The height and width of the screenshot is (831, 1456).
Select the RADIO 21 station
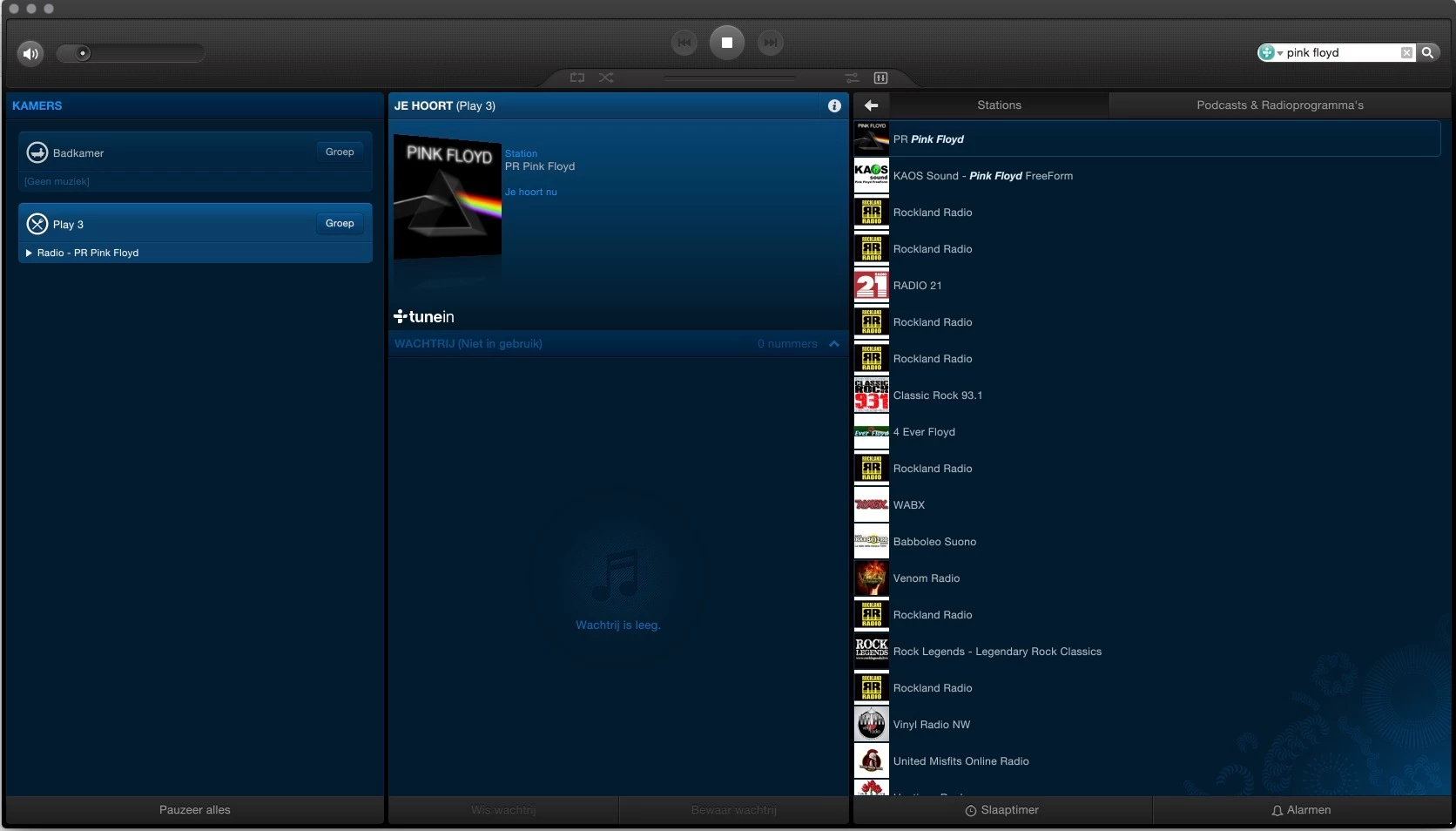(x=1147, y=286)
